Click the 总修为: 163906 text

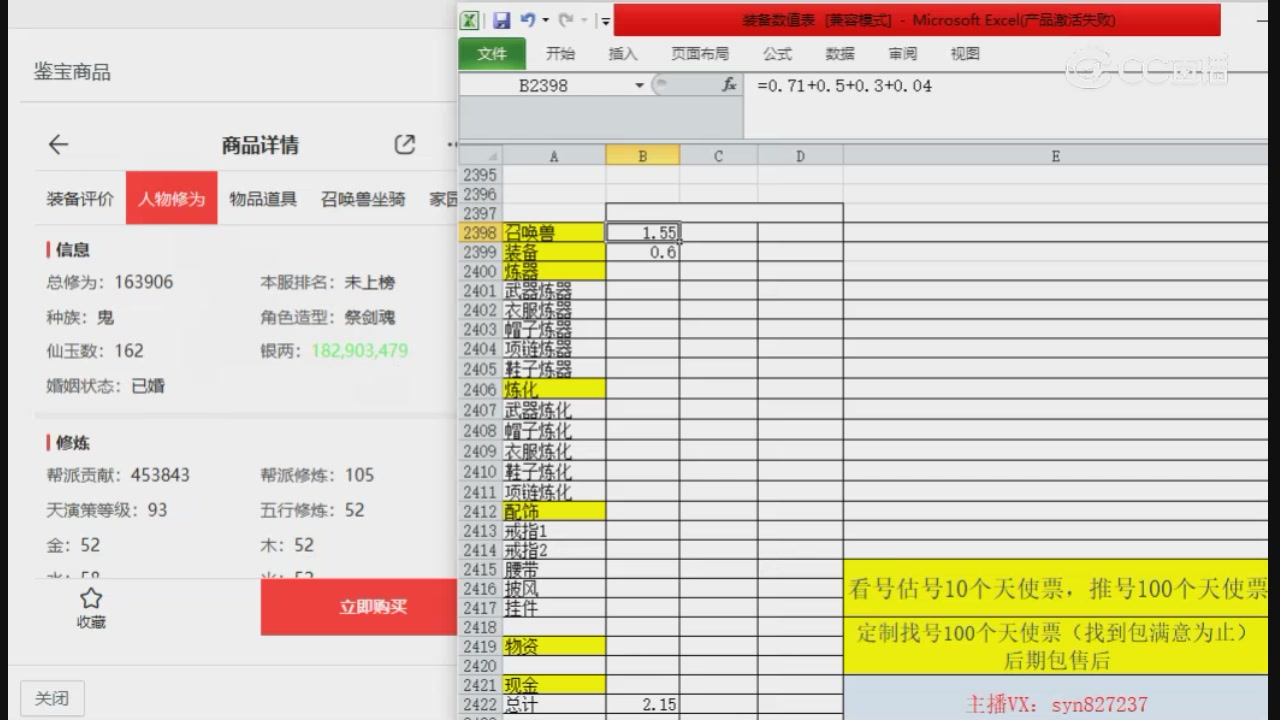110,282
